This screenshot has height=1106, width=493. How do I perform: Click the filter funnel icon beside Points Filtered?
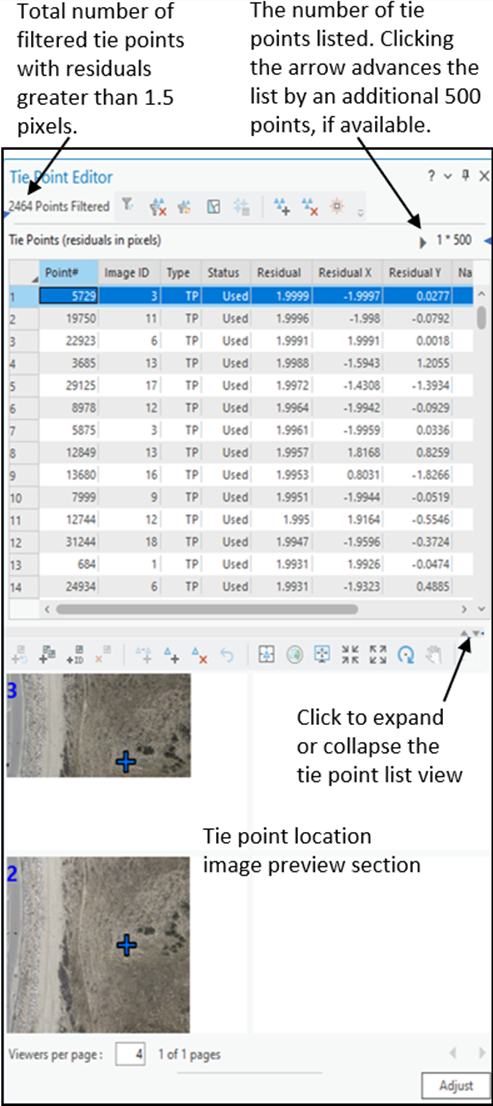127,205
